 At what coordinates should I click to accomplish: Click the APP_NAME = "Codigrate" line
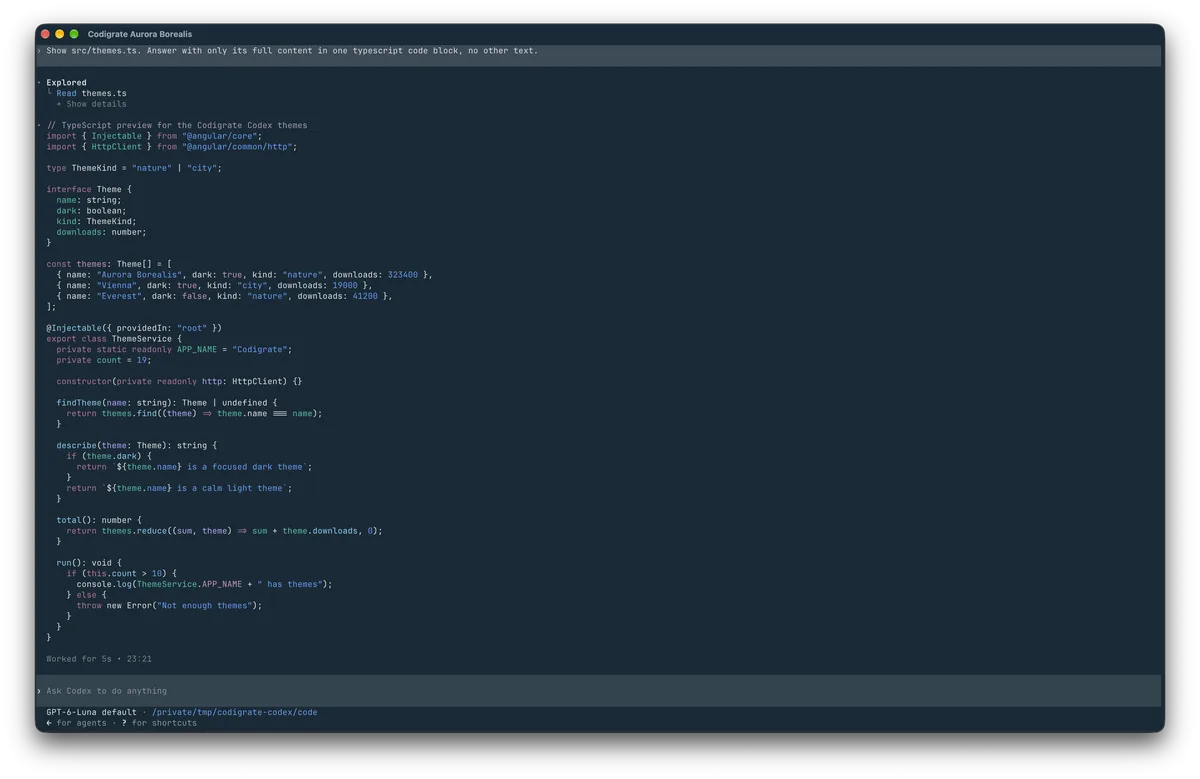coord(174,349)
